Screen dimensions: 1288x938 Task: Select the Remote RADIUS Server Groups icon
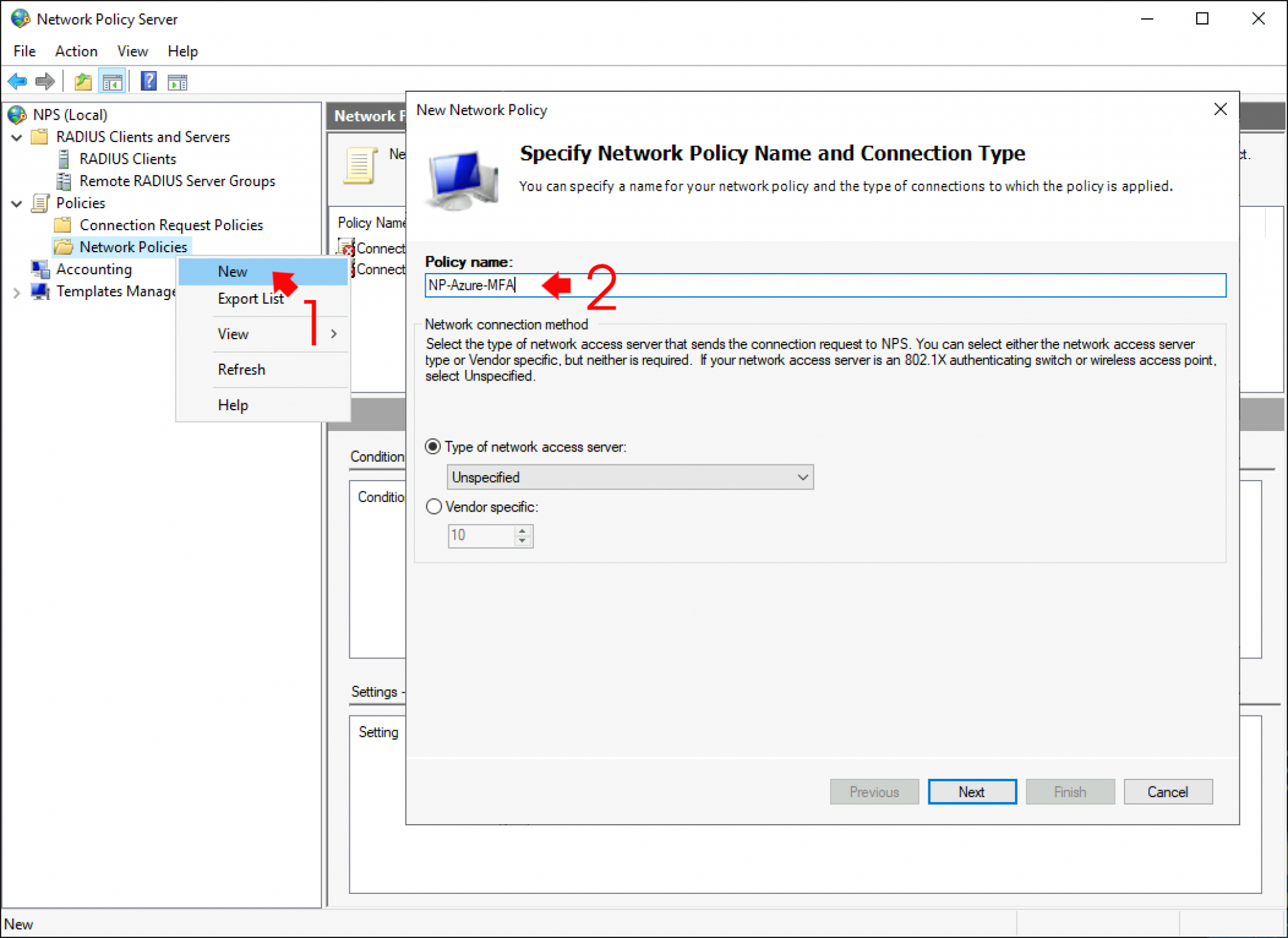click(65, 181)
